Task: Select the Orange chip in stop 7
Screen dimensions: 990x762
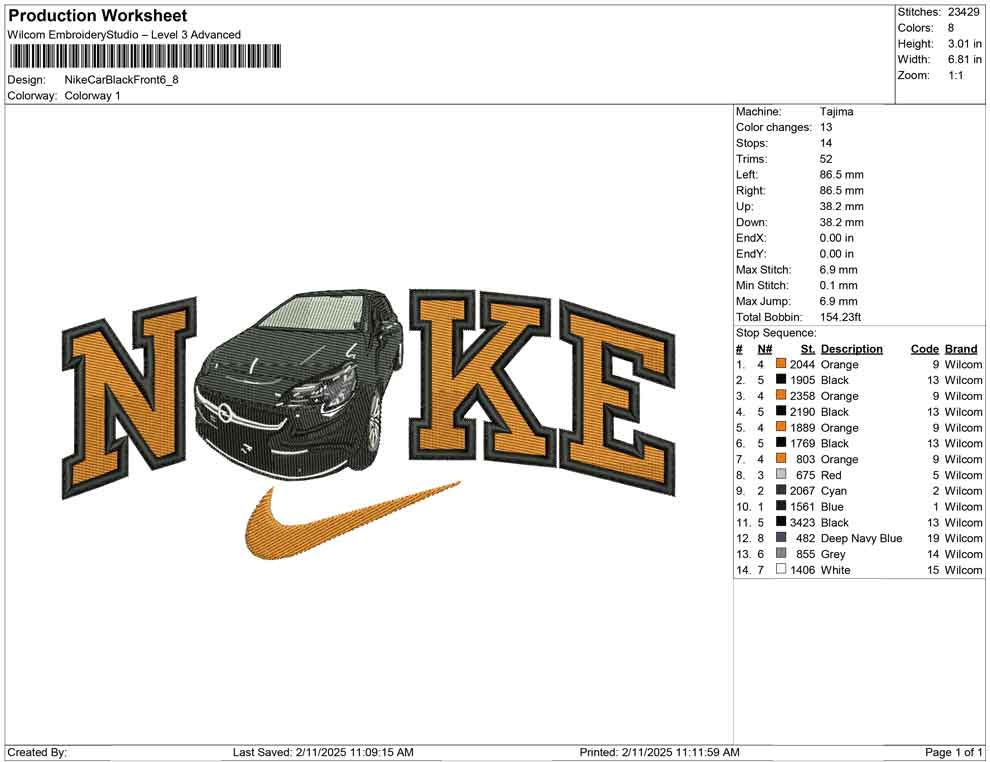Action: (781, 459)
